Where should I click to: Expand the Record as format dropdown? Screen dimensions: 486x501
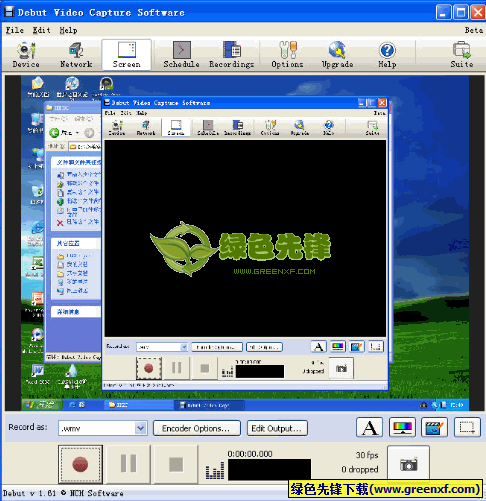pos(141,428)
